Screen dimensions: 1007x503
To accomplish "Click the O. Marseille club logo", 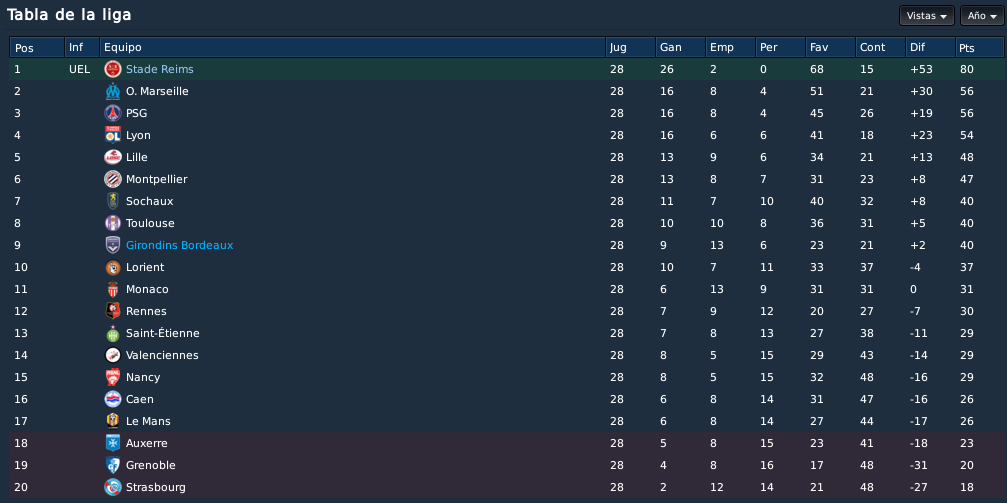I will pyautogui.click(x=113, y=91).
